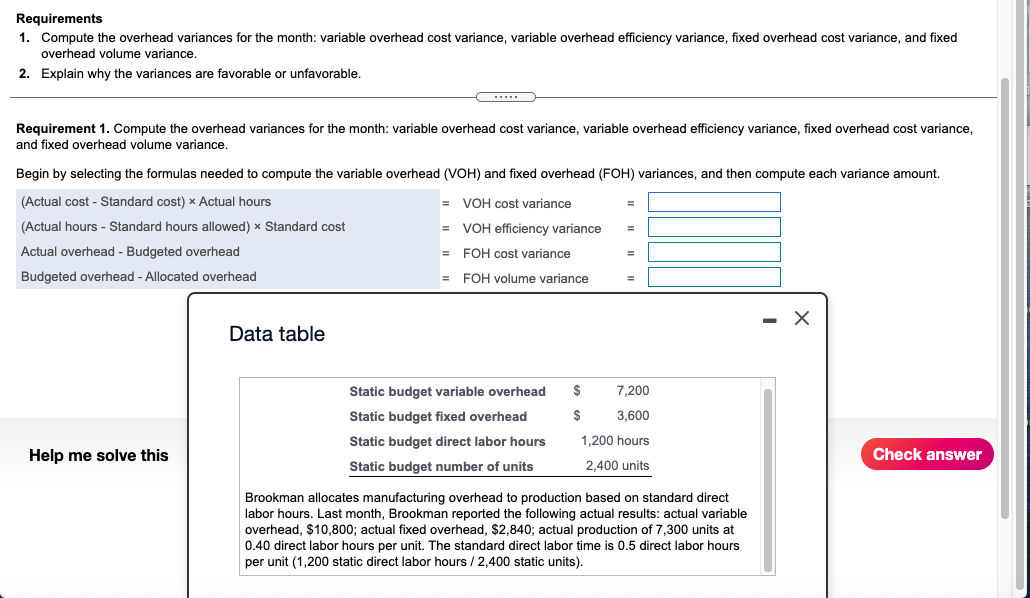This screenshot has height=598, width=1030.
Task: Click the Brookman overhead allocation paragraph
Action: [496, 530]
